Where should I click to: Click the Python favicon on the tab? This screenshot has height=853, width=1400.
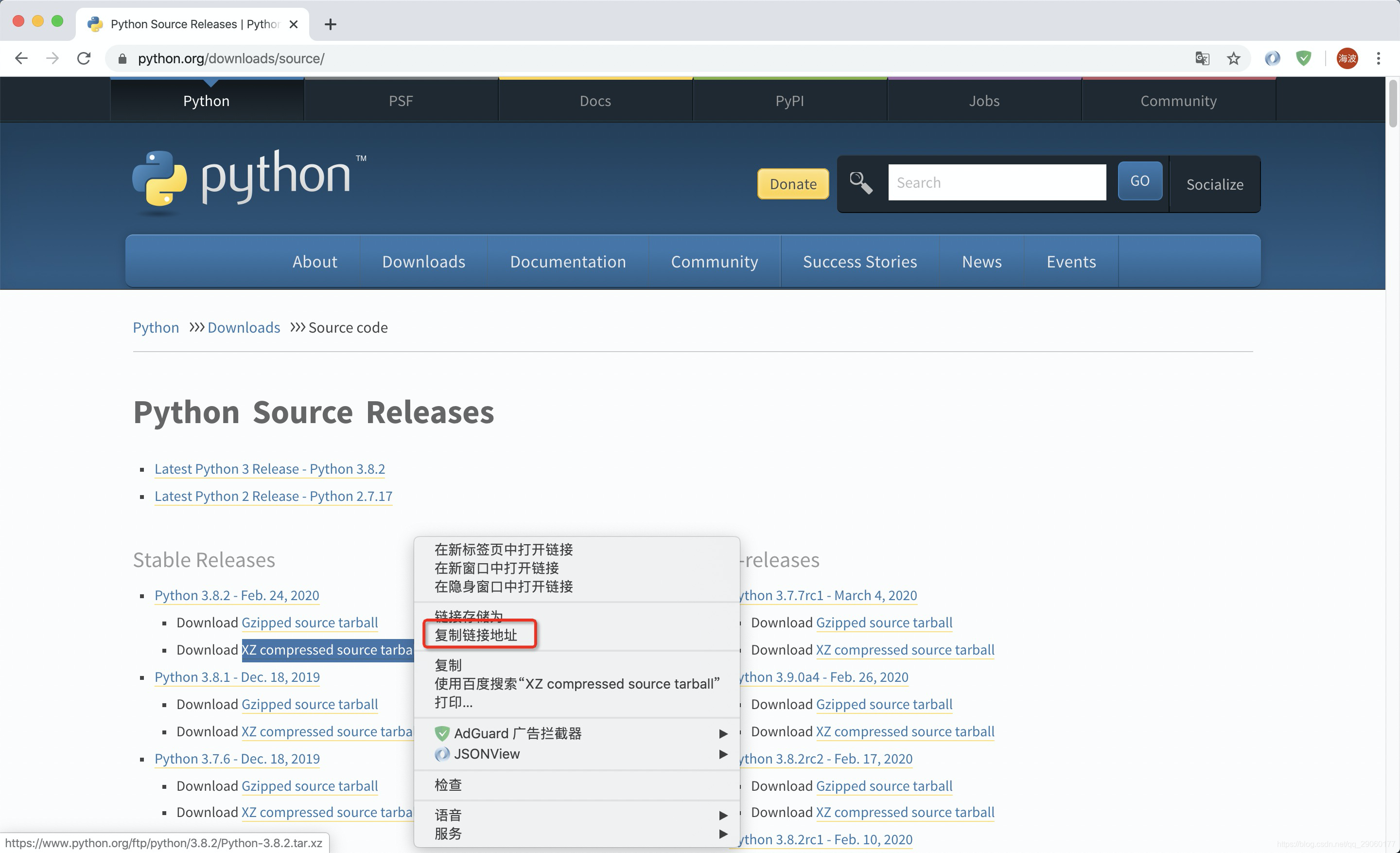pyautogui.click(x=95, y=24)
